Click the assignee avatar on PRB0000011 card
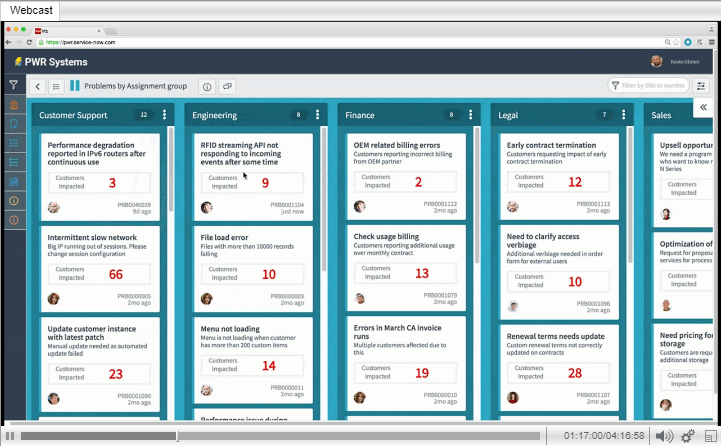 point(206,390)
